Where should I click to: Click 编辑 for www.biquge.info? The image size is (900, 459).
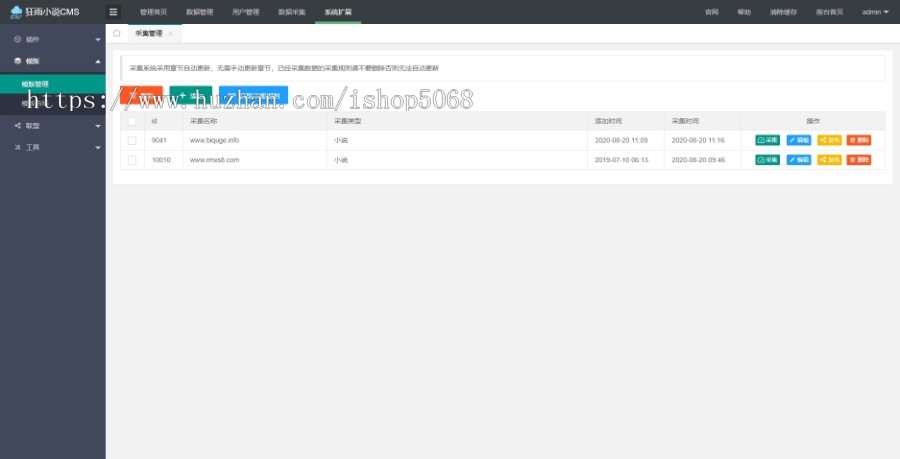(798, 140)
